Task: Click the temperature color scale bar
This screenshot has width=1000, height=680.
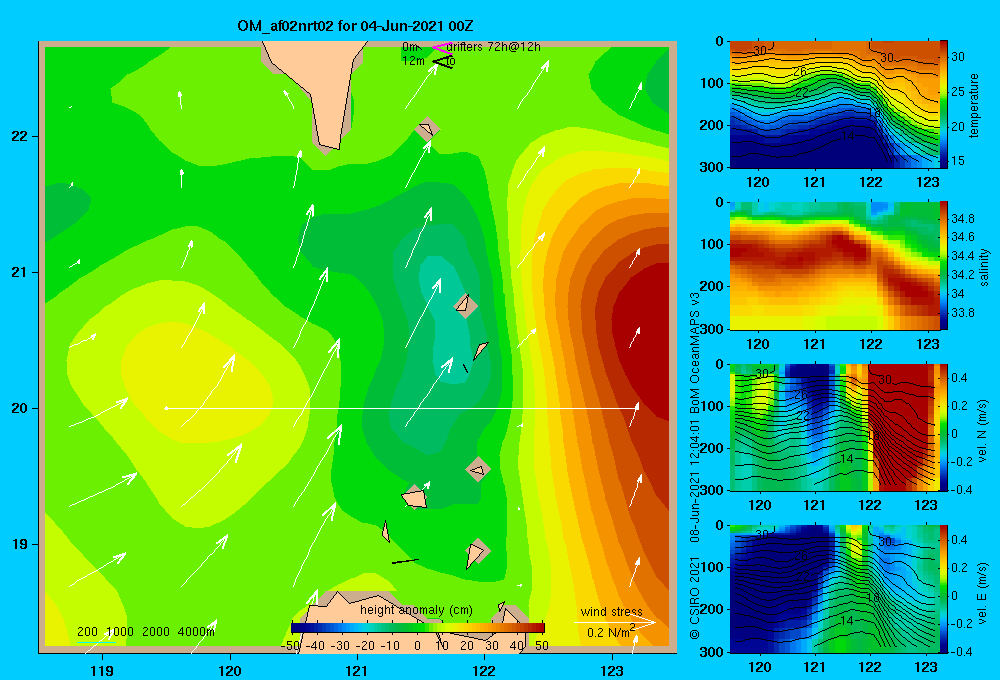Action: point(944,105)
